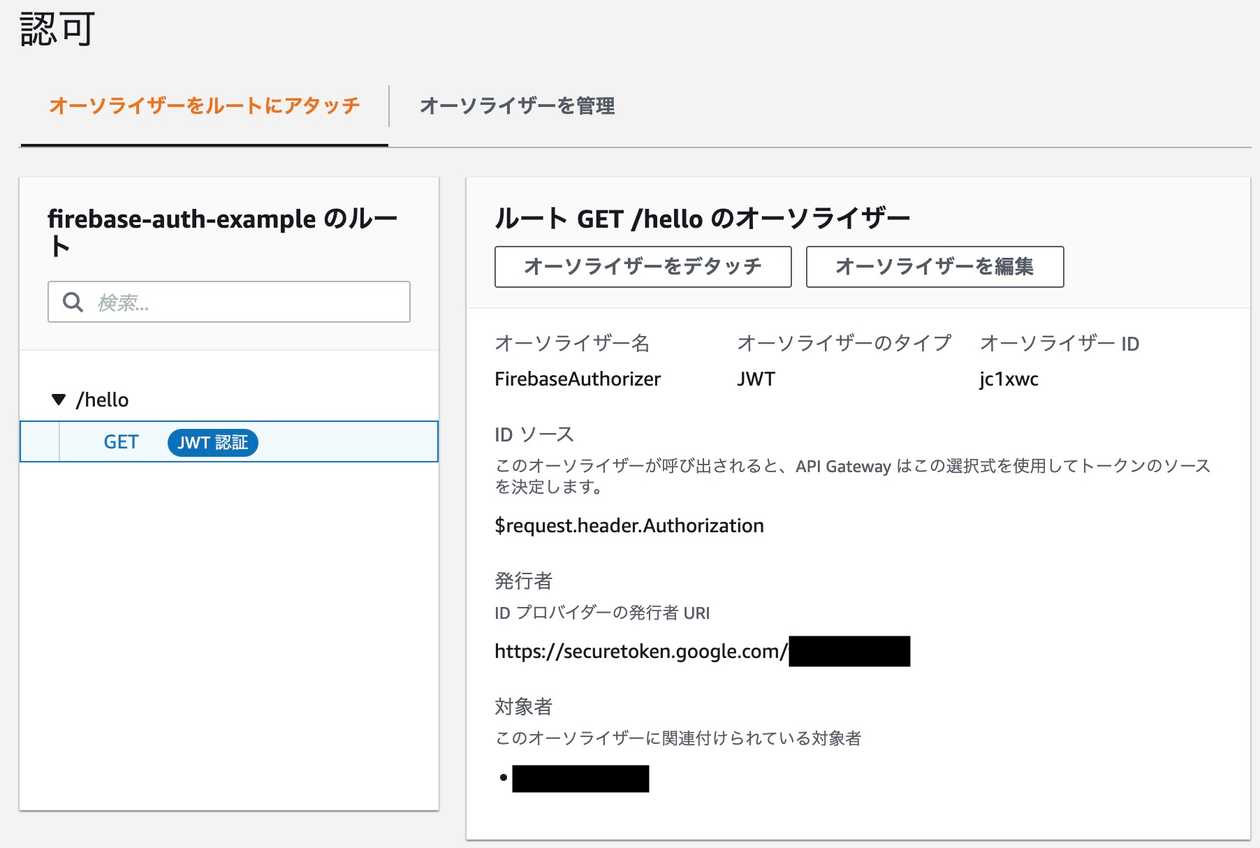Select the $request.header.Authorization ID source
The width and height of the screenshot is (1260, 848).
pos(629,525)
